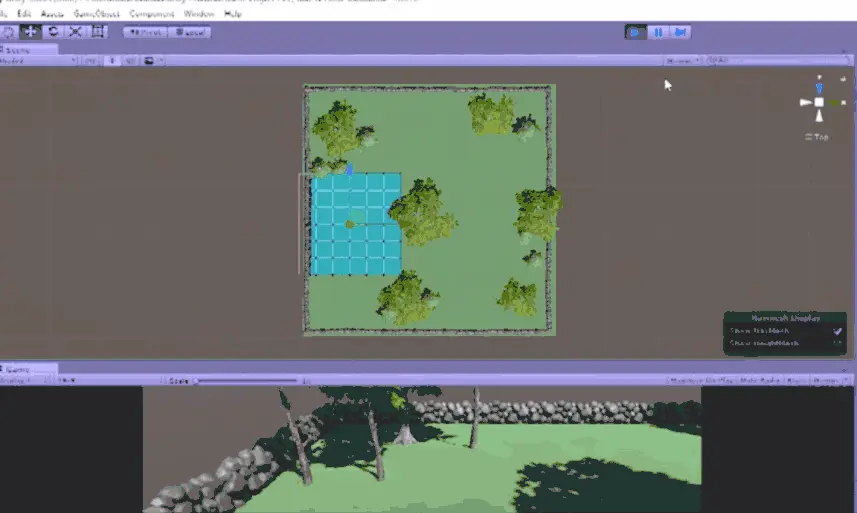Click the center cube of orientation gizmo
The height and width of the screenshot is (513, 857).
[x=819, y=102]
